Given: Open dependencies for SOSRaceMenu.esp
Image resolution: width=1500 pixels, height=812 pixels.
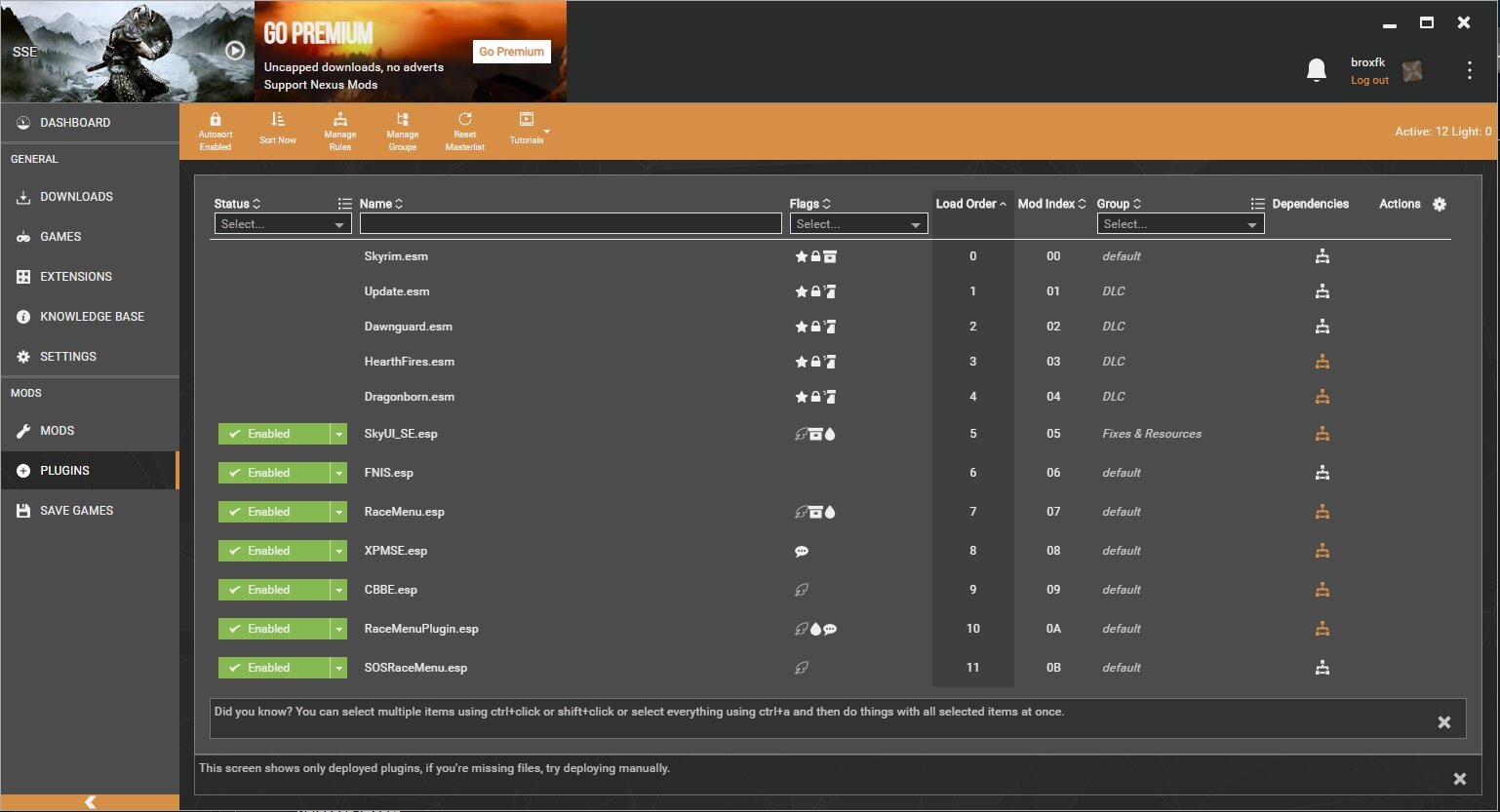Looking at the screenshot, I should [x=1322, y=668].
